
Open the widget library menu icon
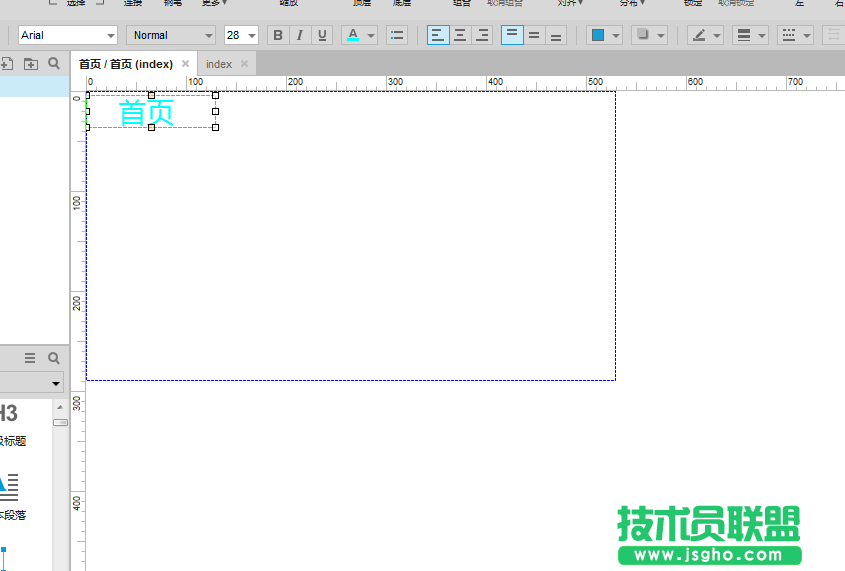coord(30,358)
